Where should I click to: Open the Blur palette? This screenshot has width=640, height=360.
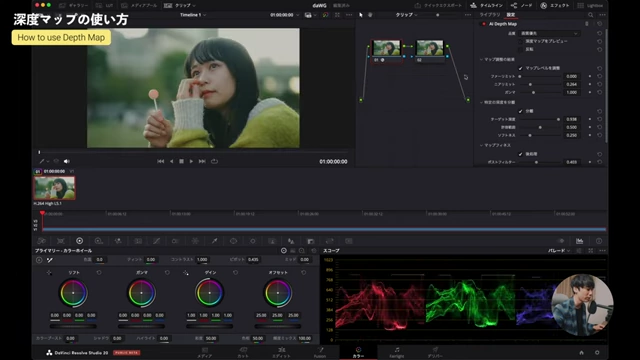pos(291,241)
